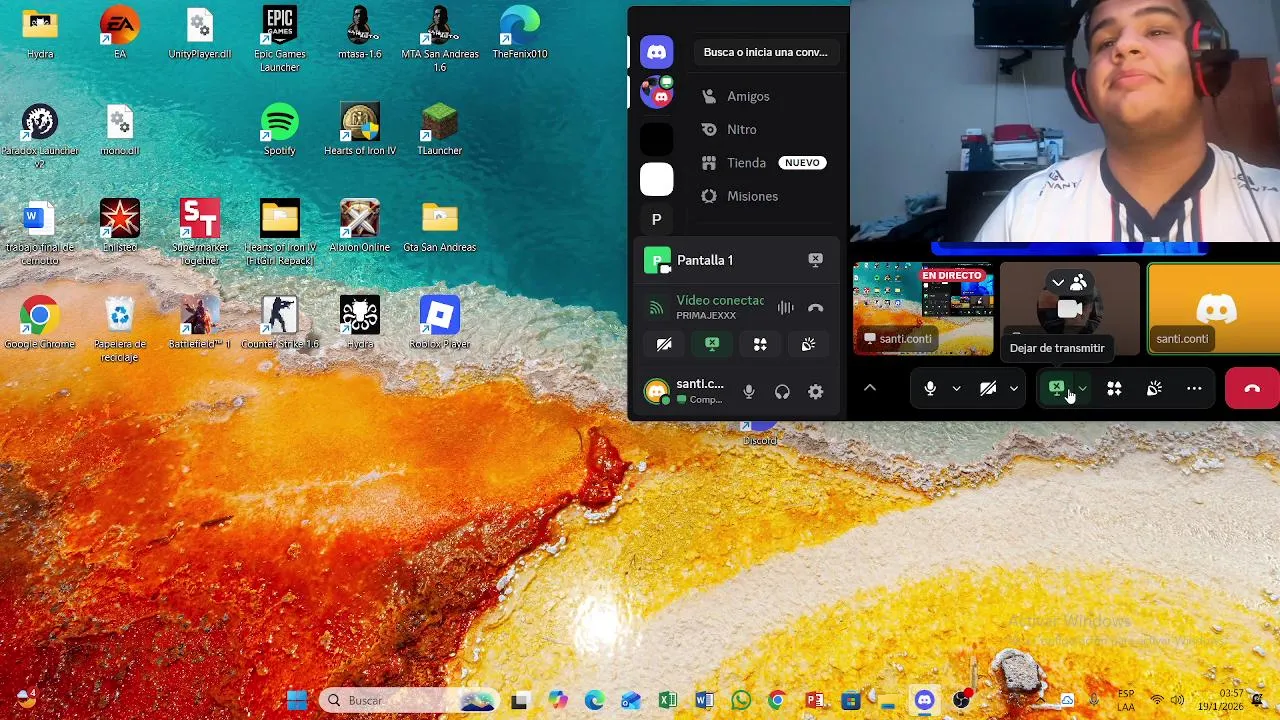Expand chevron on middle participant tile
The height and width of the screenshot is (720, 1280).
click(x=1058, y=283)
